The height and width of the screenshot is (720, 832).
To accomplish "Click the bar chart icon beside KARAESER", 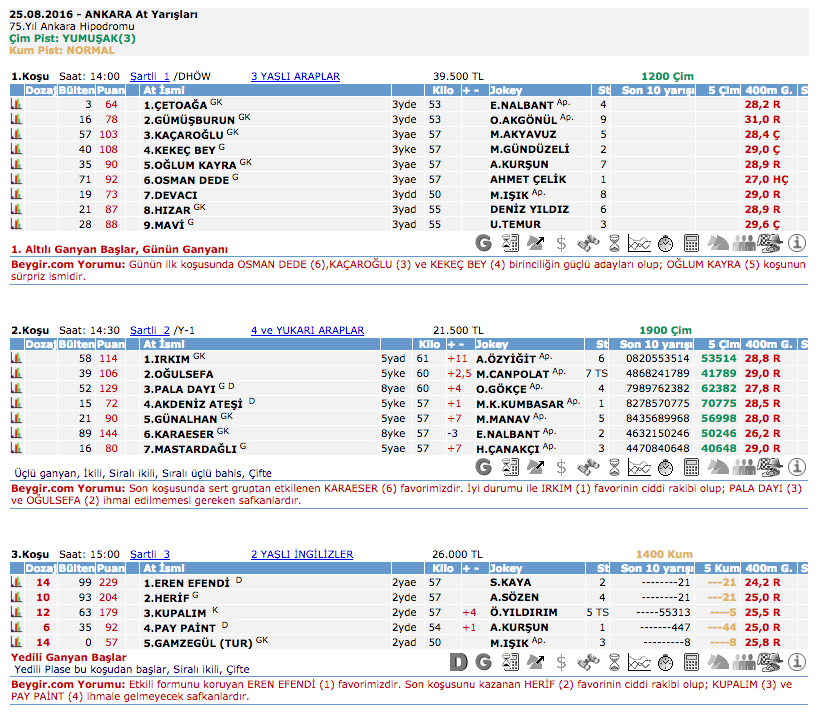I will click(x=16, y=434).
